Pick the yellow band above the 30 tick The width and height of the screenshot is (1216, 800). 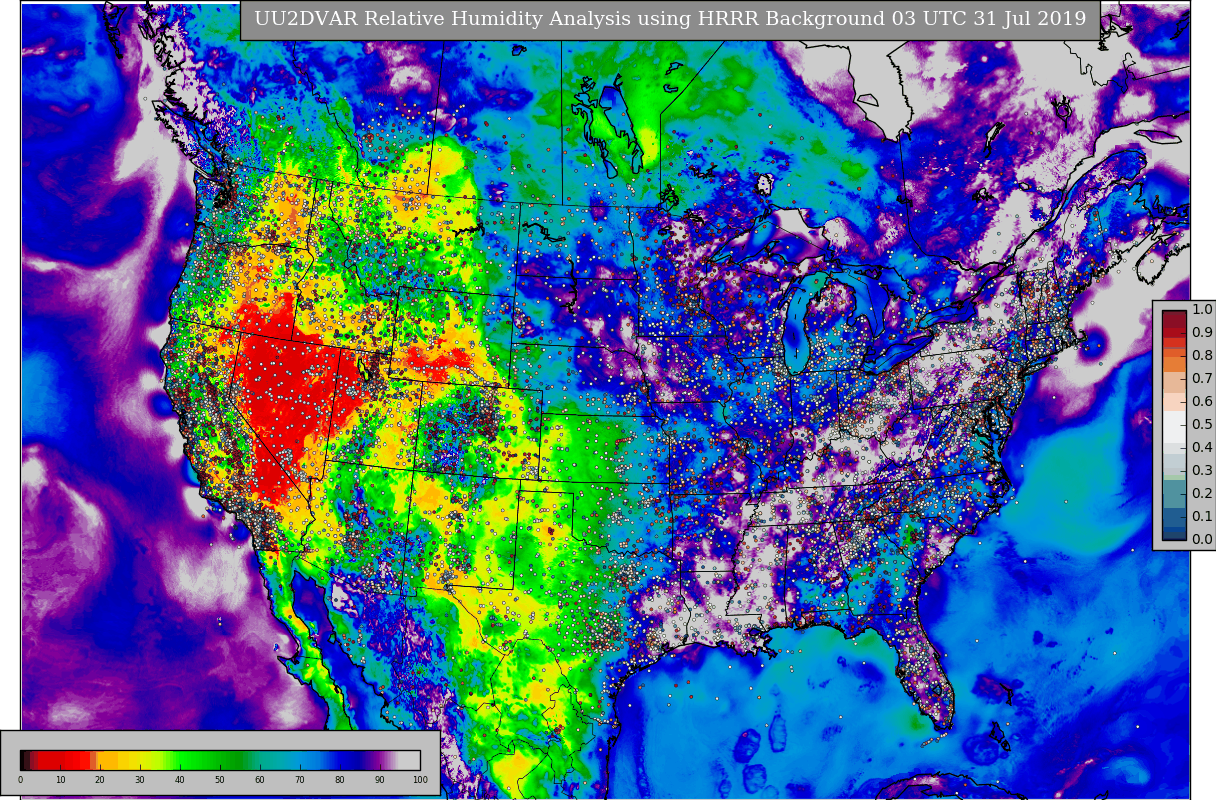coord(140,760)
